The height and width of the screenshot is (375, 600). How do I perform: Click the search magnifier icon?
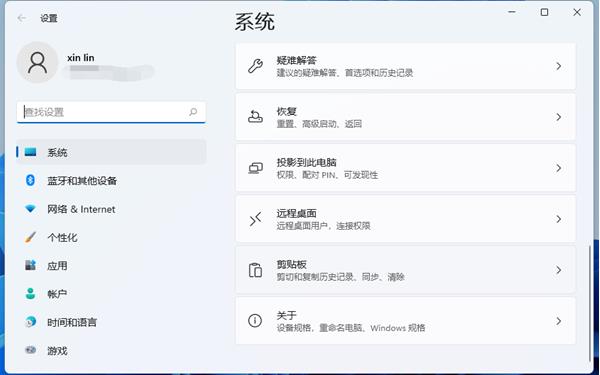click(x=193, y=112)
